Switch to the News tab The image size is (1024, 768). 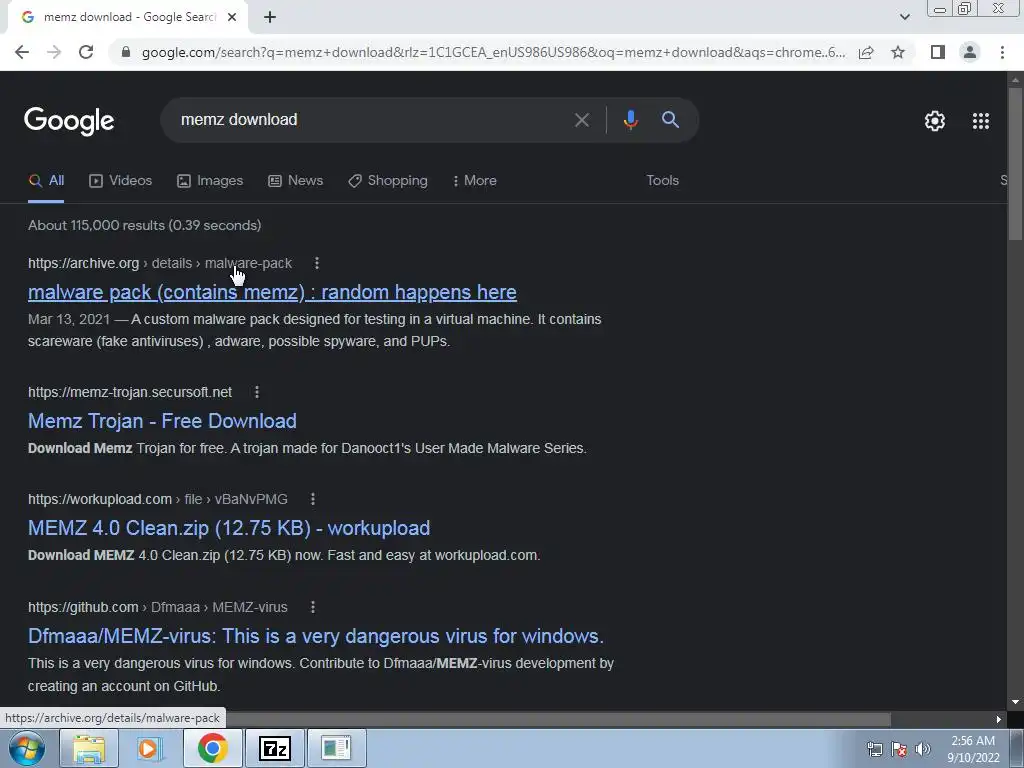(x=295, y=181)
